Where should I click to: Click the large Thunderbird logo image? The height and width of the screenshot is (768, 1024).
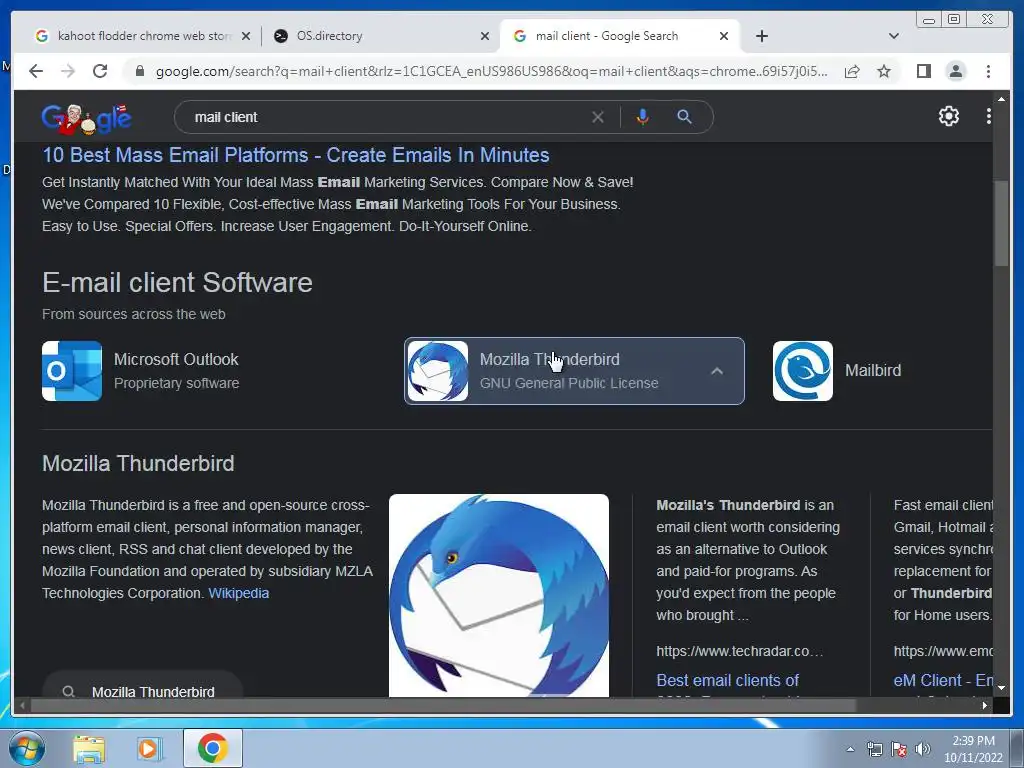[499, 595]
